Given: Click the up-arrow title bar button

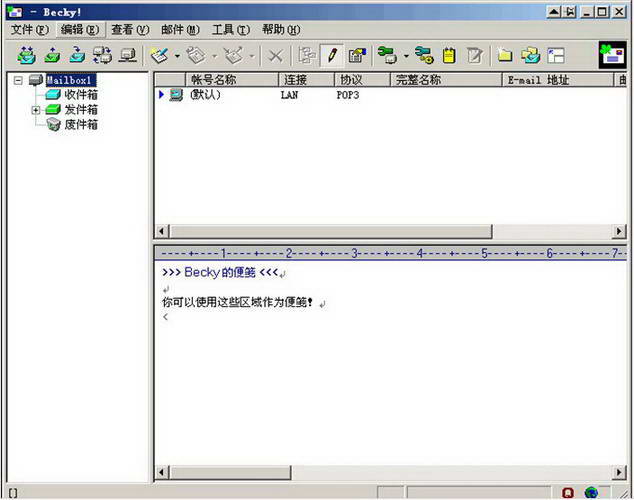Looking at the screenshot, I should (554, 12).
